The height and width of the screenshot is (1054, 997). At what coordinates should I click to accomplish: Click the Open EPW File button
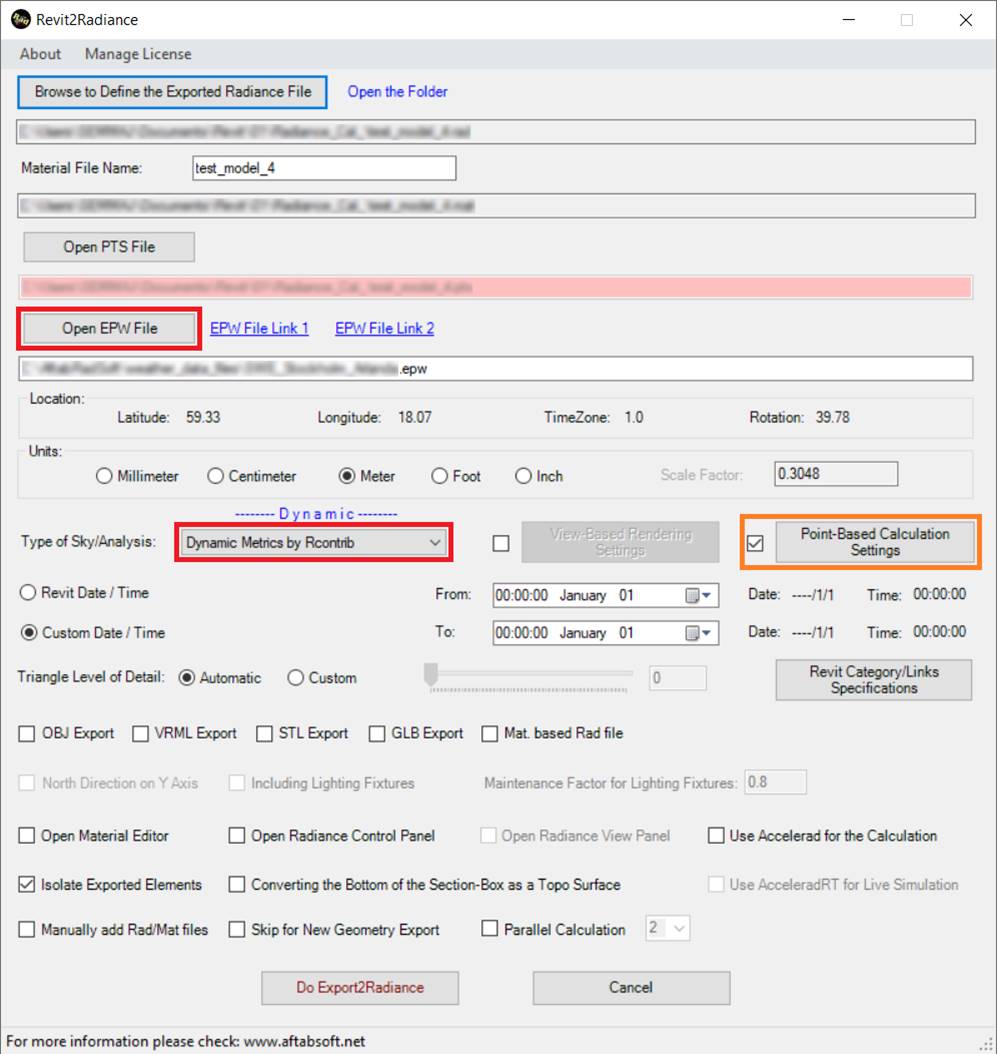[x=110, y=329]
